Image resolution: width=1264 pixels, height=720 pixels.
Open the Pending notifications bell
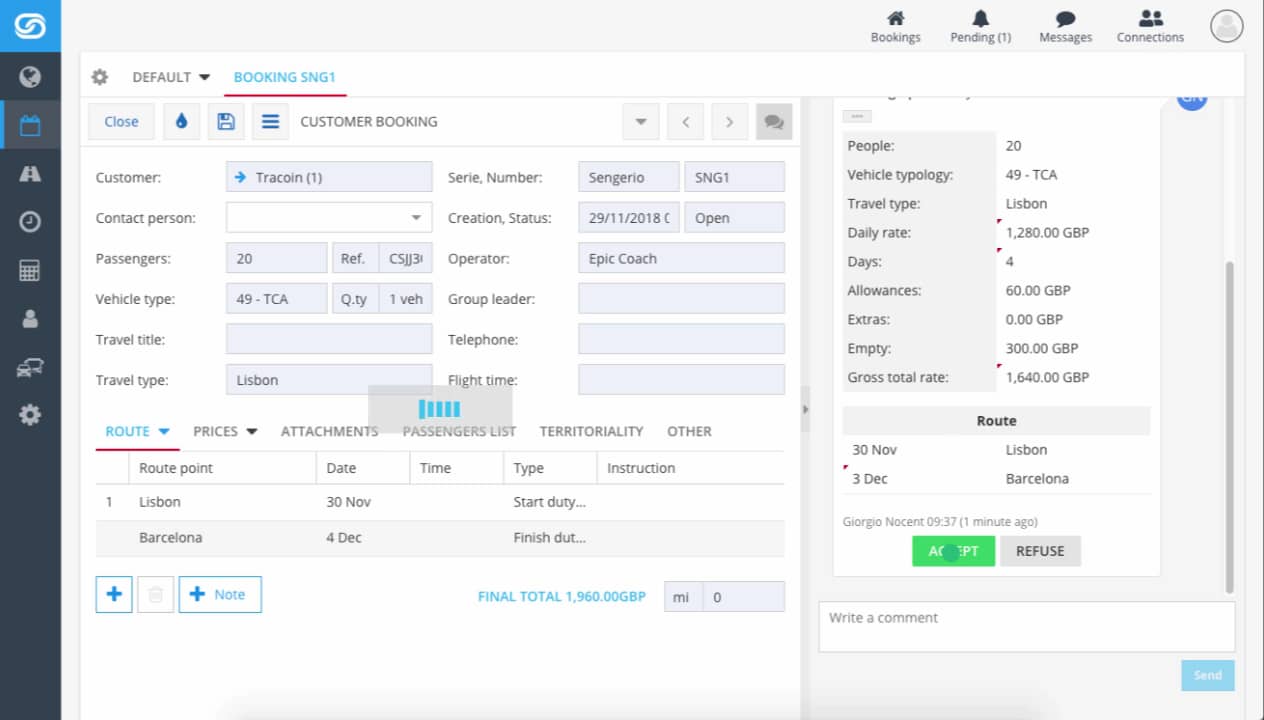(980, 27)
